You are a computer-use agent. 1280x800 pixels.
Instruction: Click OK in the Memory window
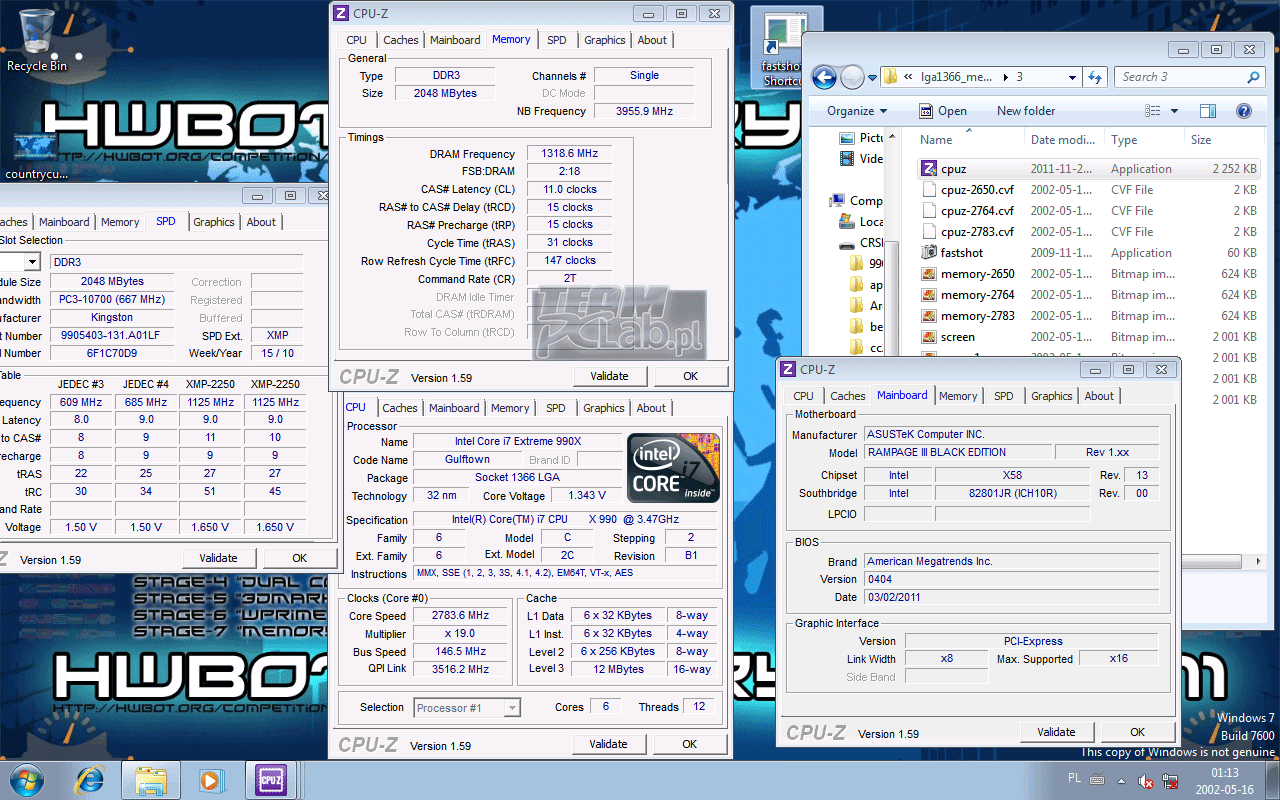click(x=690, y=376)
